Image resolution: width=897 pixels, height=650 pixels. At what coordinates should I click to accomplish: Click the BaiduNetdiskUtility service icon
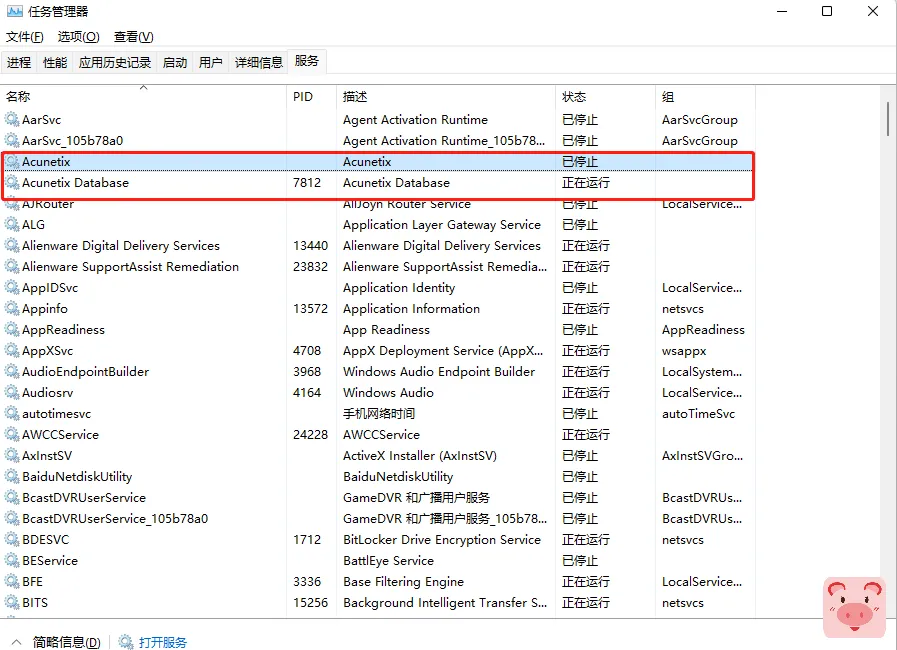coord(12,476)
